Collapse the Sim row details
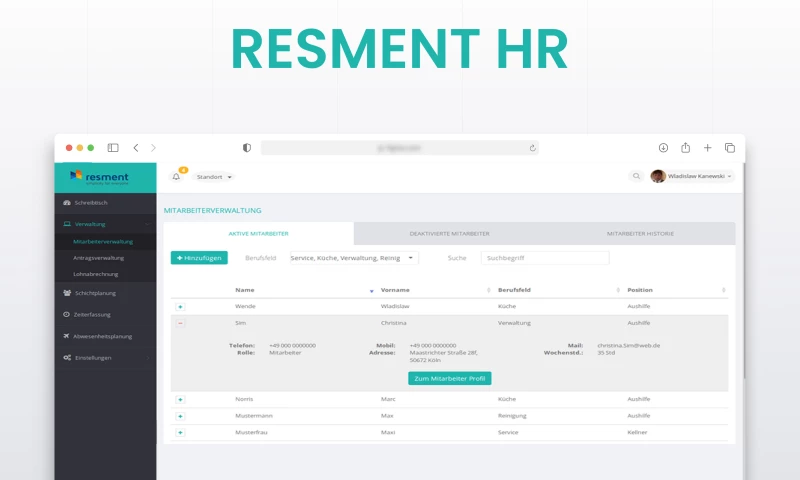 pos(180,323)
